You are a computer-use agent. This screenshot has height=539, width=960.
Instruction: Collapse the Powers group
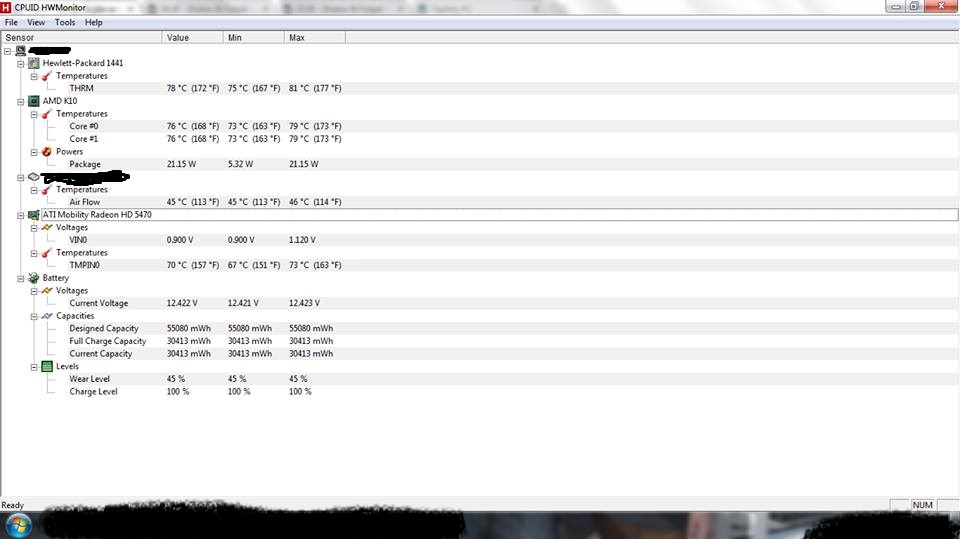point(34,153)
